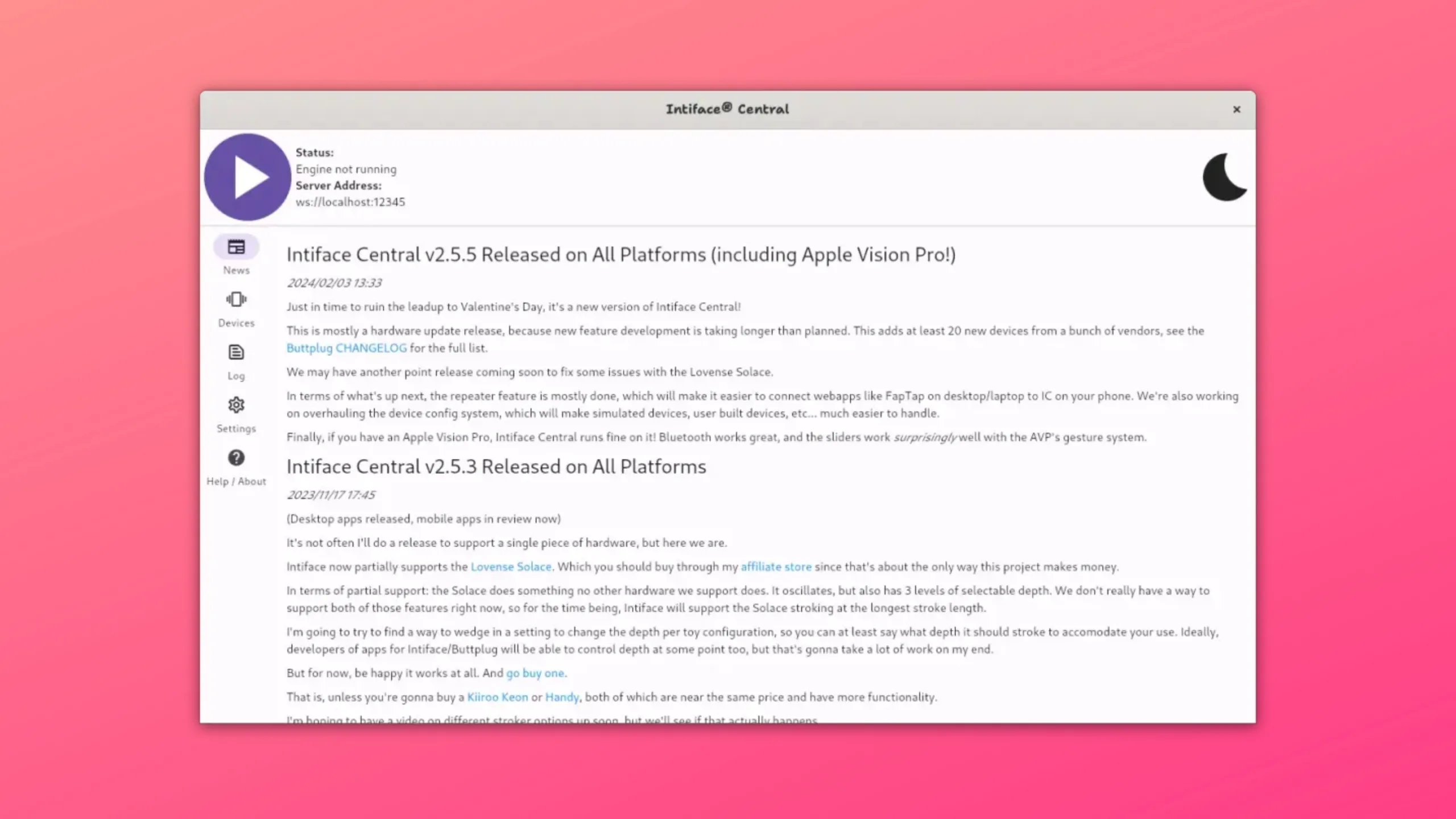Follow the Buttplug CHANGELOG link
This screenshot has height=819, width=1456.
346,348
